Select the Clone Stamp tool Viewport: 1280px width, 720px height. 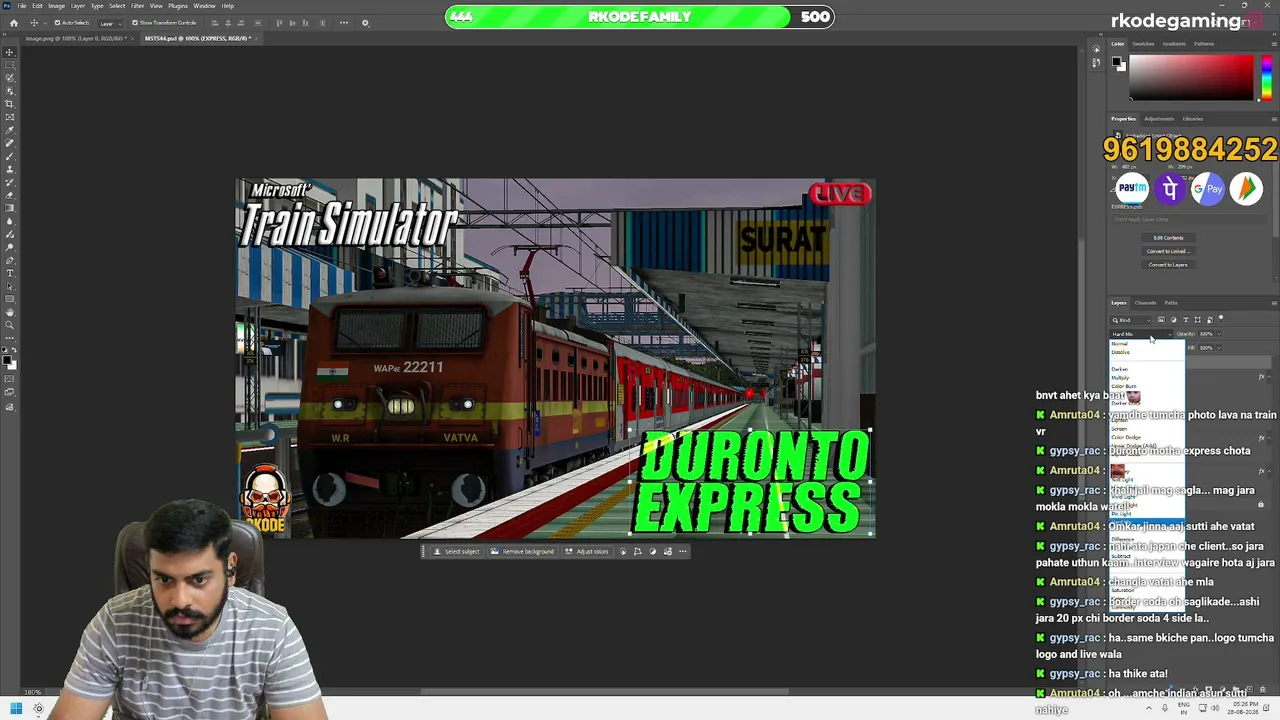click(10, 169)
